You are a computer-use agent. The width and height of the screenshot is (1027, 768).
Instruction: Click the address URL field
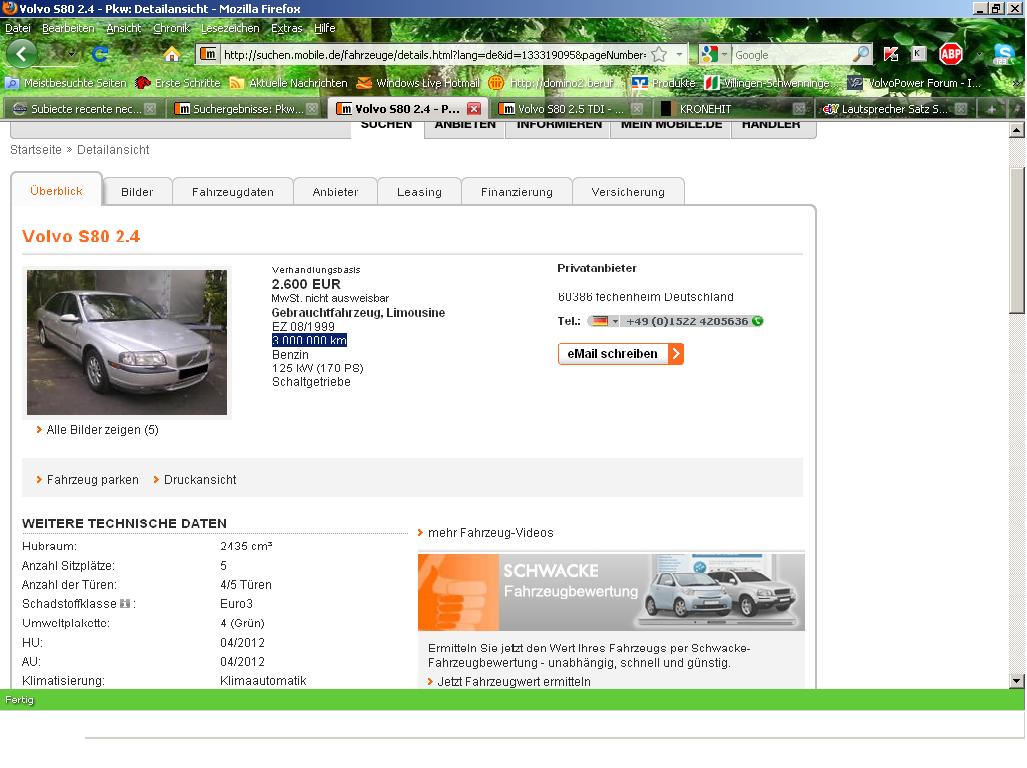pyautogui.click(x=434, y=55)
